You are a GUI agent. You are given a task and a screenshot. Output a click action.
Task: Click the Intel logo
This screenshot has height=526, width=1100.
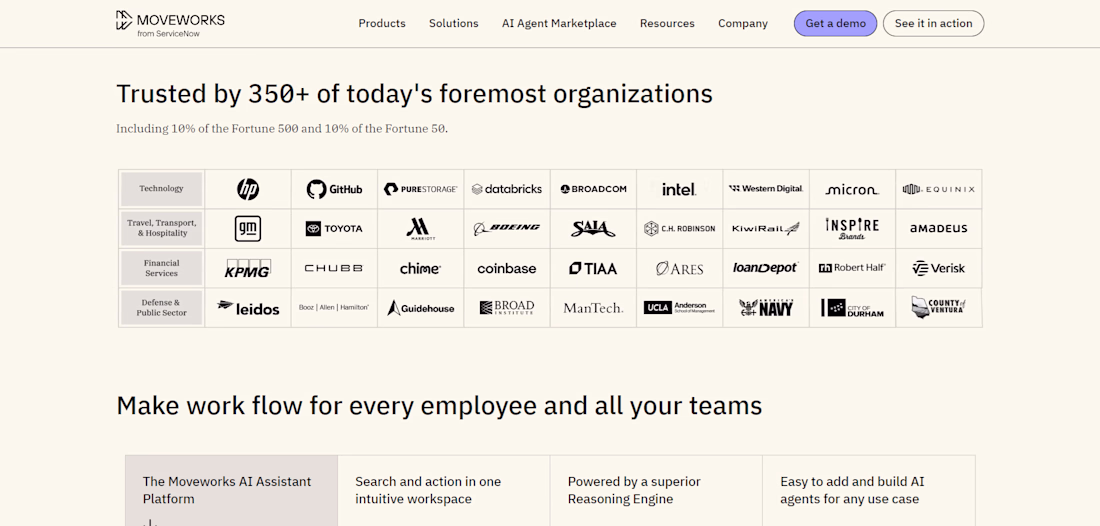click(x=678, y=189)
